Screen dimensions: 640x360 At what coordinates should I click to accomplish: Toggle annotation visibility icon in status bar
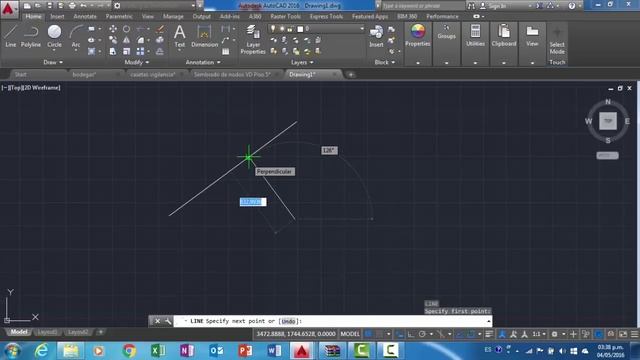[x=502, y=334]
